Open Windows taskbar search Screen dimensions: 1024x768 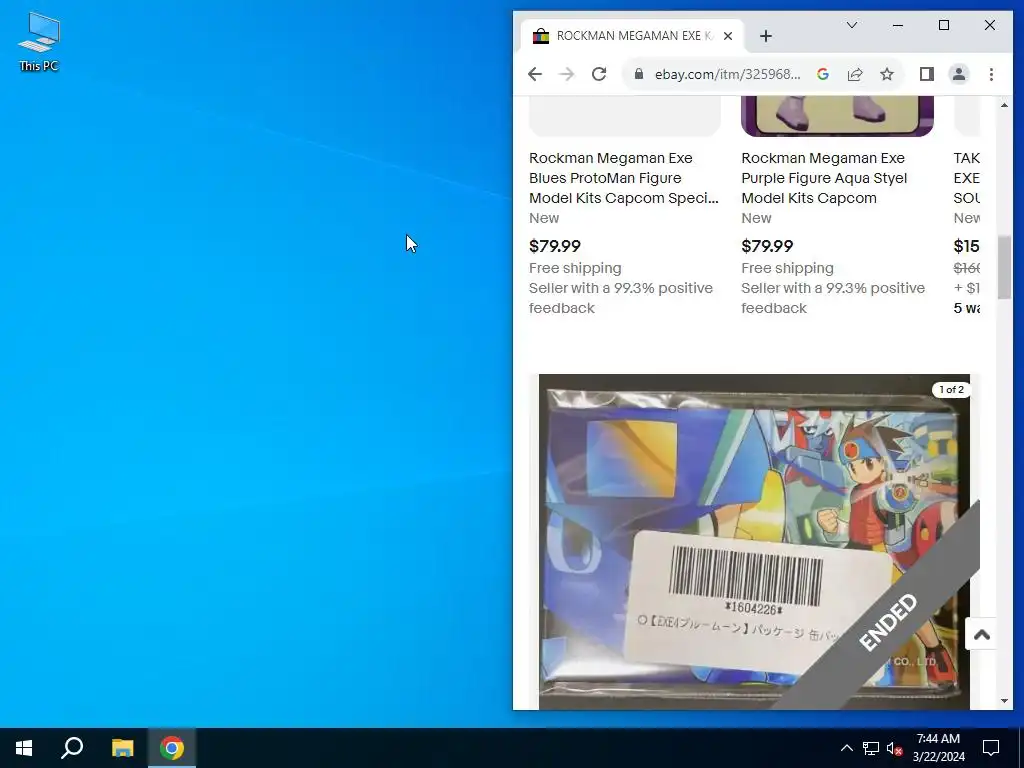point(72,748)
